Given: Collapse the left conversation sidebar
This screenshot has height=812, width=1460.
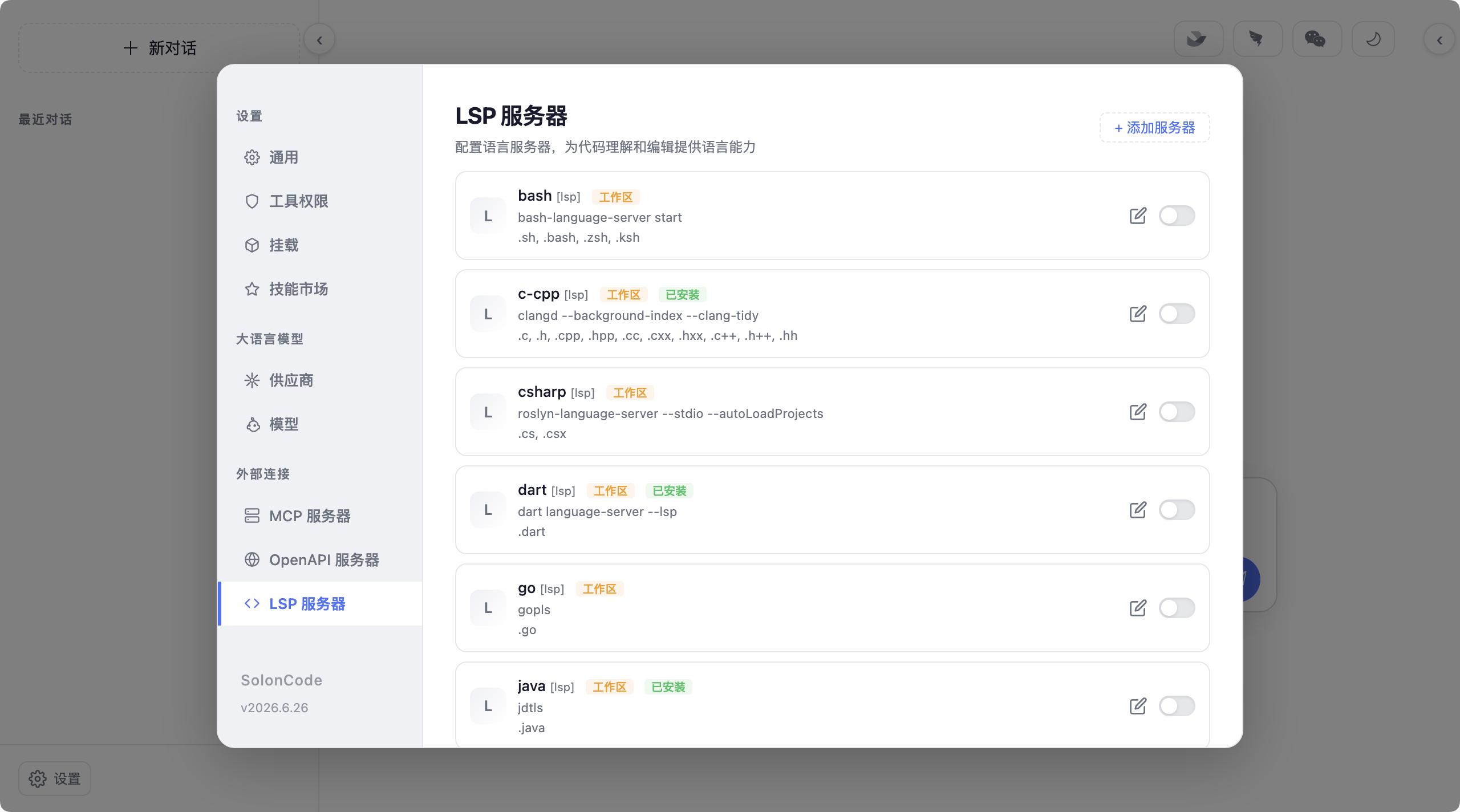Looking at the screenshot, I should [x=319, y=40].
